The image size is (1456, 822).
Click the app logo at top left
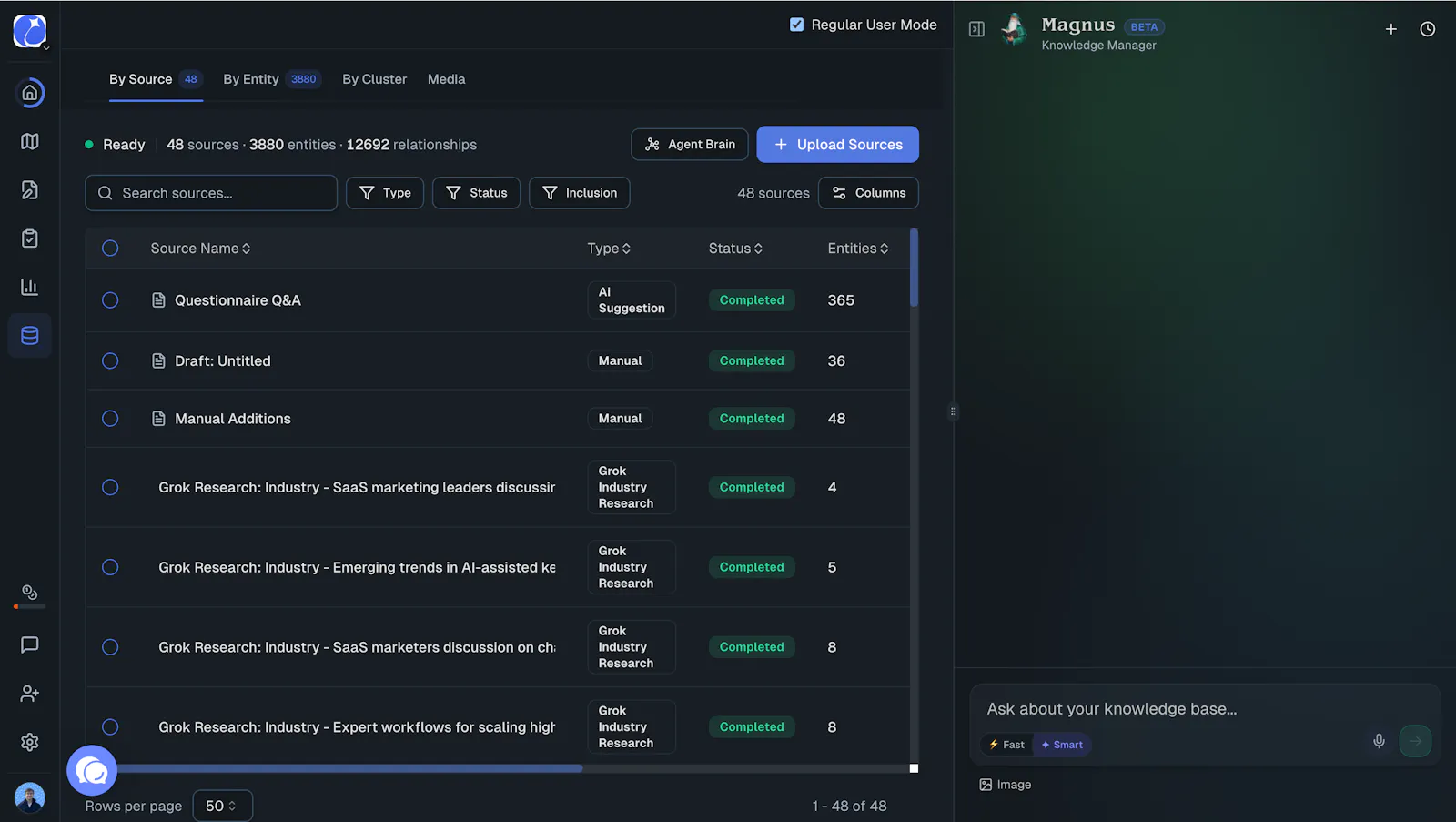(x=30, y=31)
